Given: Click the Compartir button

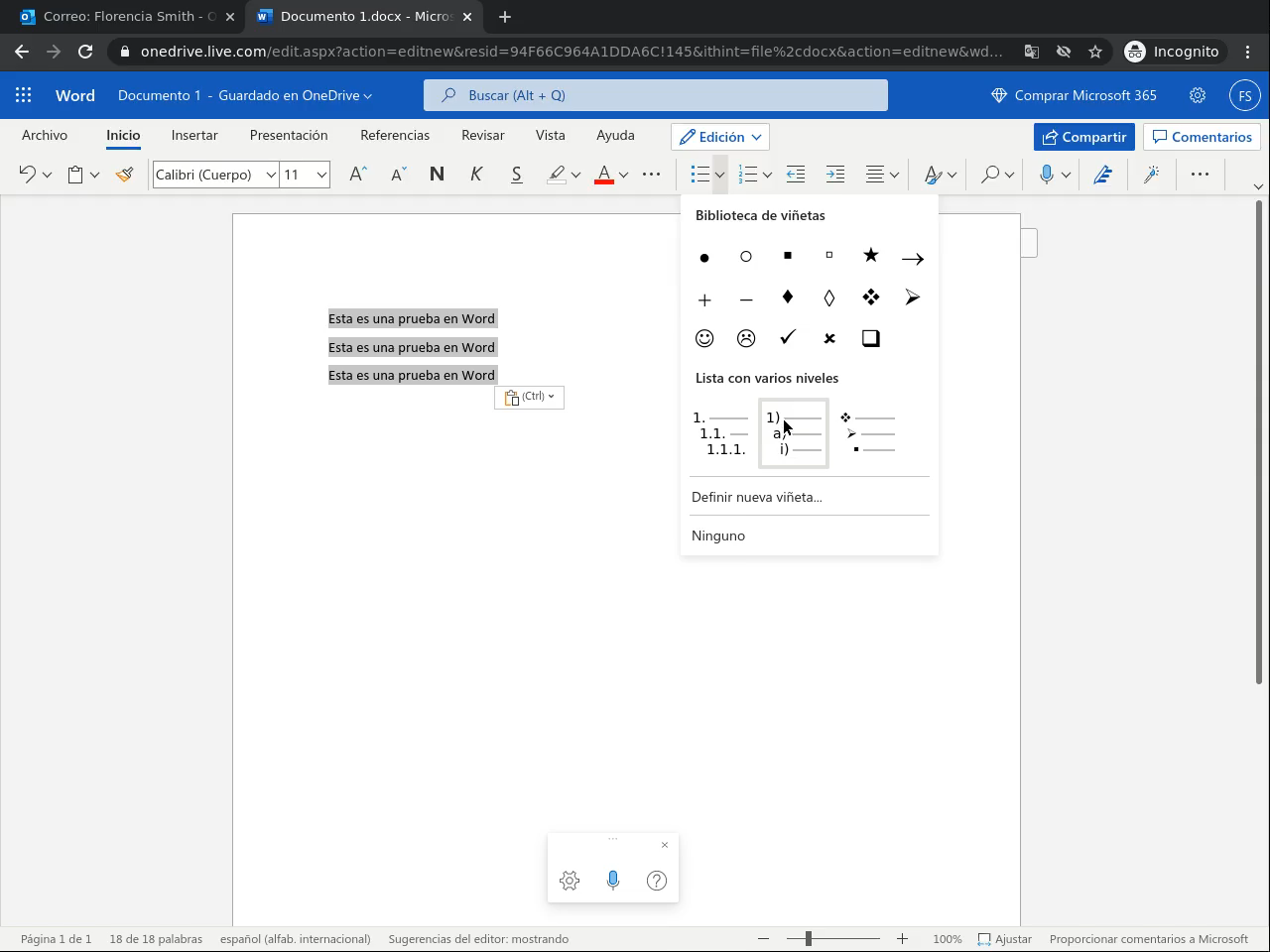Looking at the screenshot, I should pyautogui.click(x=1083, y=137).
